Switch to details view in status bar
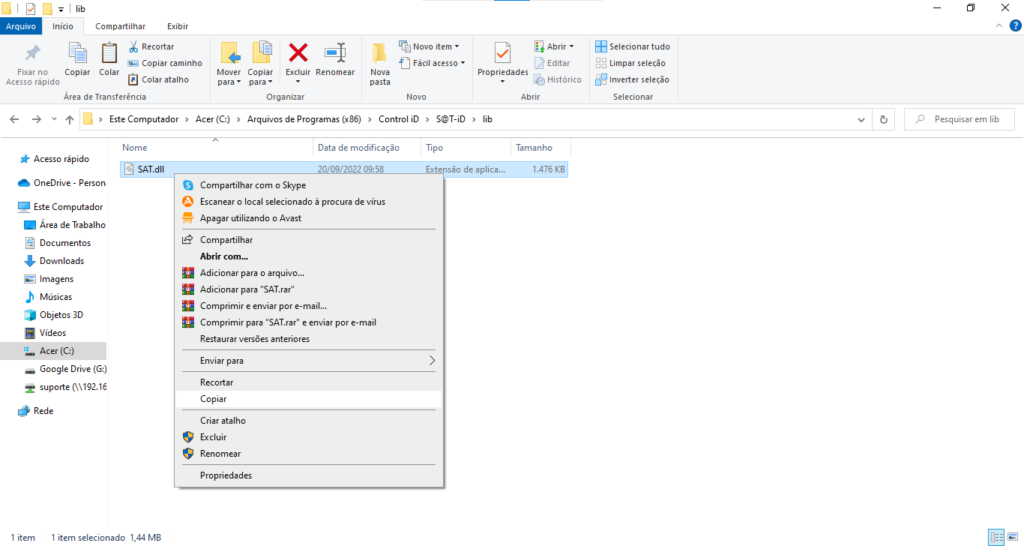The image size is (1024, 546). [995, 537]
